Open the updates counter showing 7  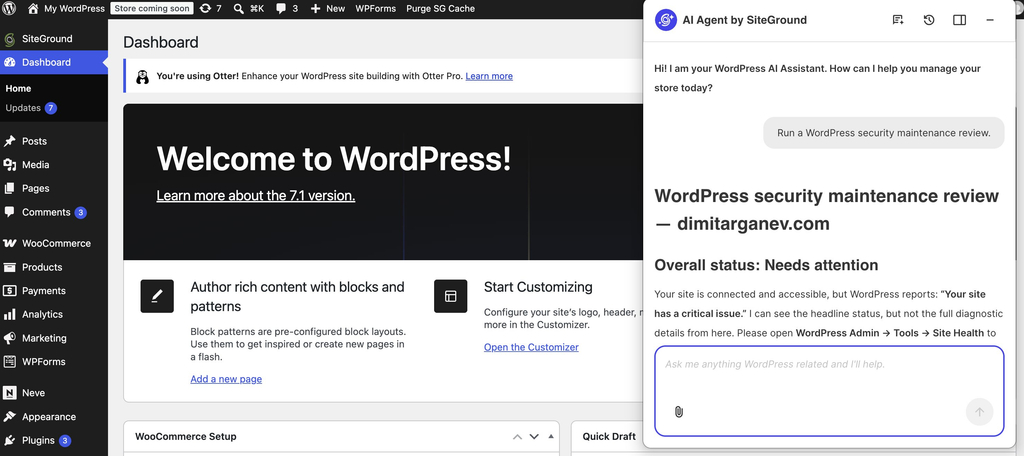[210, 8]
